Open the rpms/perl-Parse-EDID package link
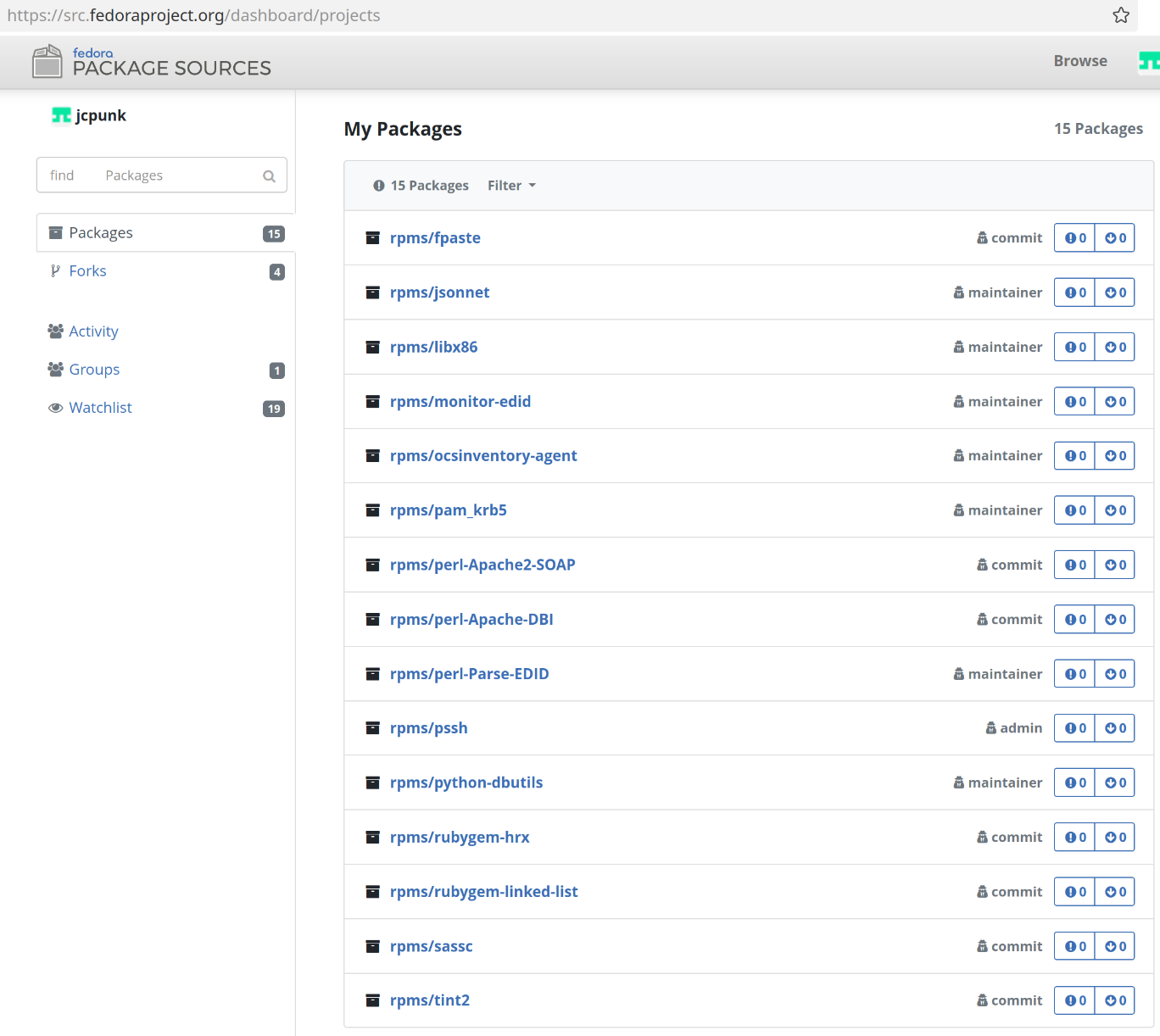Screen dimensions: 1160x1036 click(x=470, y=674)
